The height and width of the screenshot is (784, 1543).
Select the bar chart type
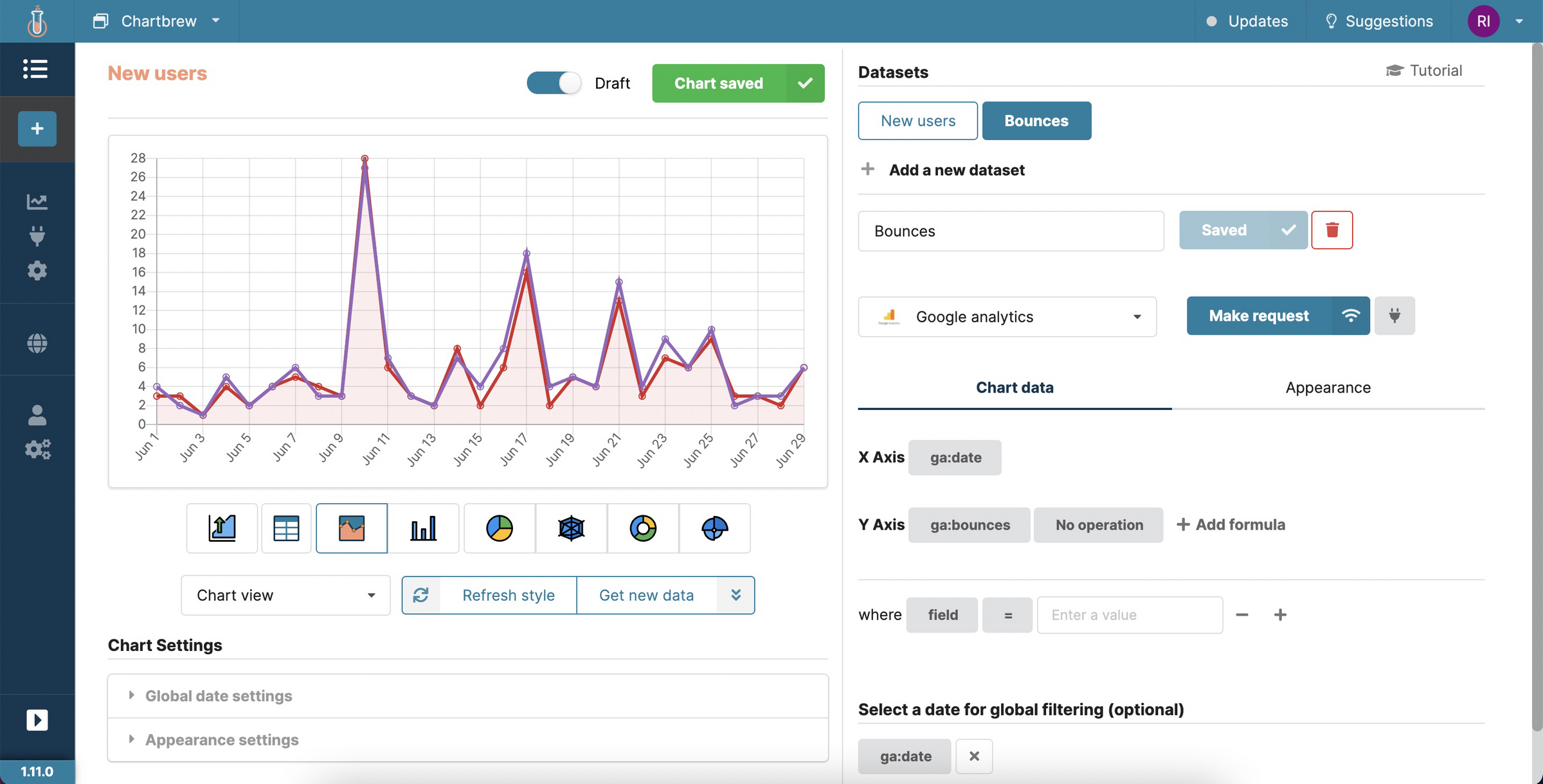[424, 528]
